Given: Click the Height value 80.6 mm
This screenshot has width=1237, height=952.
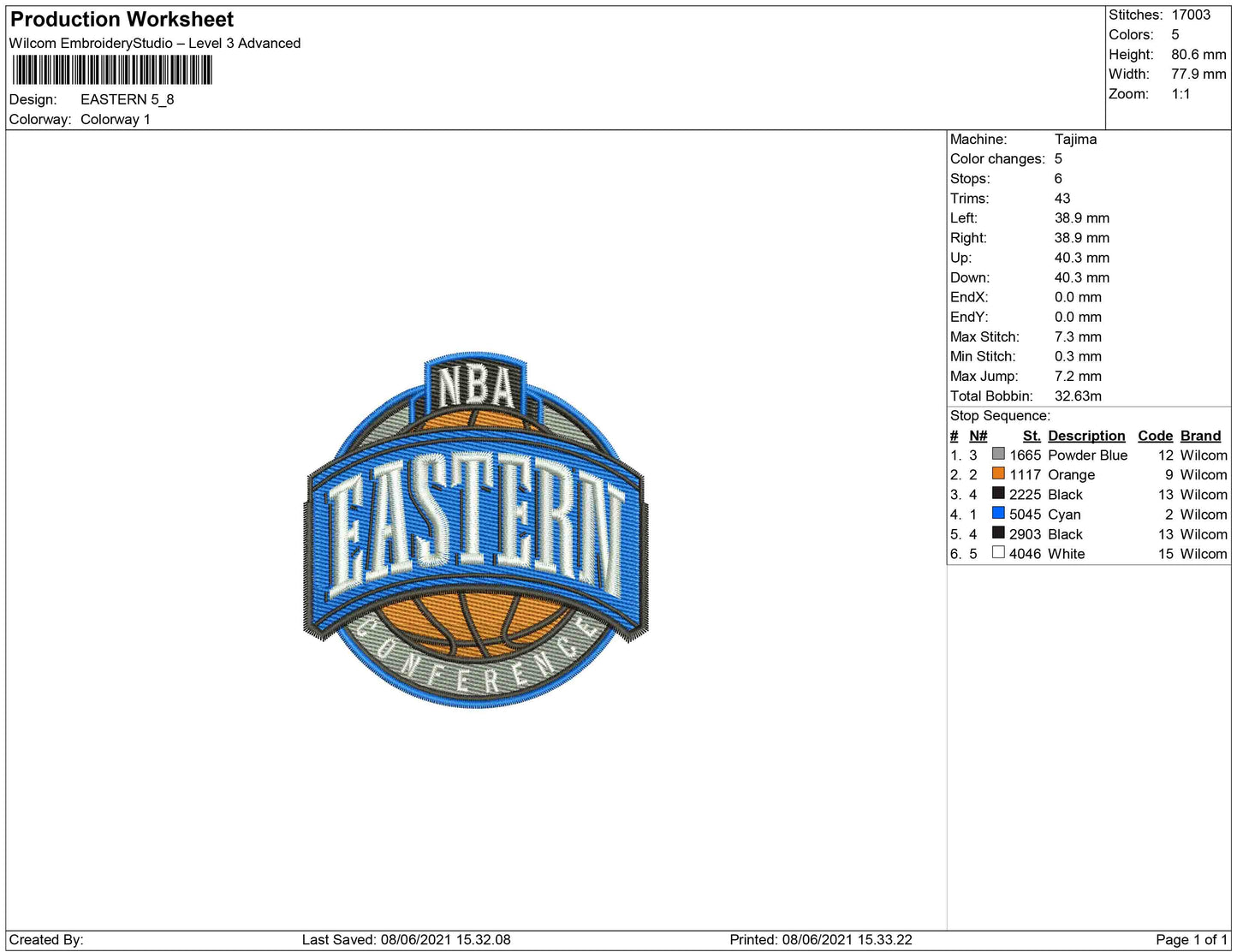Looking at the screenshot, I should [x=1198, y=54].
